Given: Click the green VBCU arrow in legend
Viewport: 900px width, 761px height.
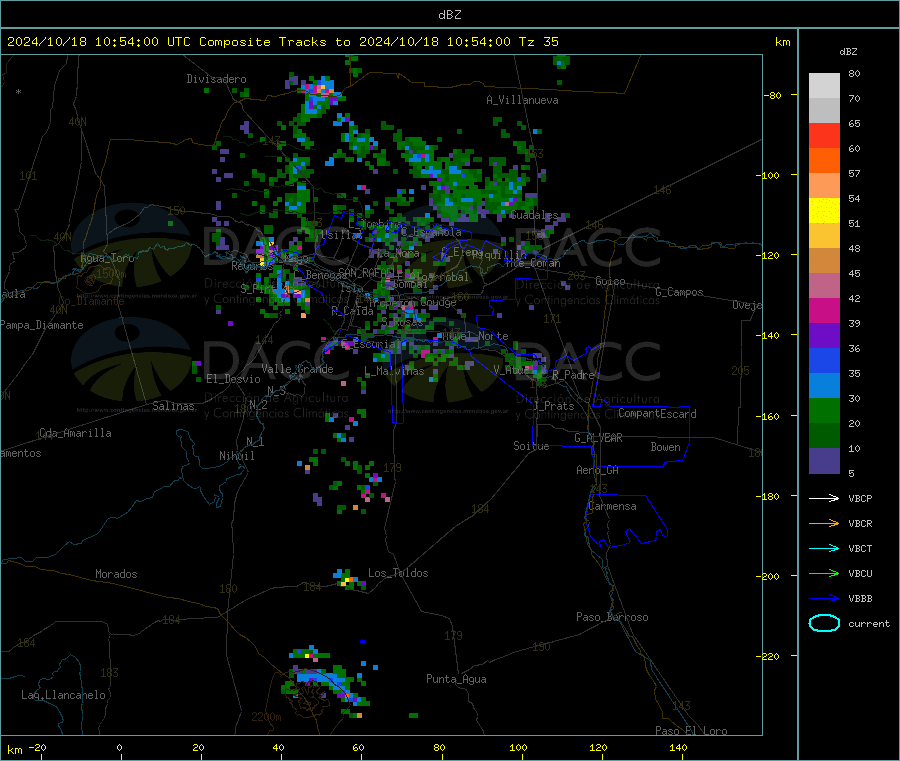Looking at the screenshot, I should coord(824,573).
